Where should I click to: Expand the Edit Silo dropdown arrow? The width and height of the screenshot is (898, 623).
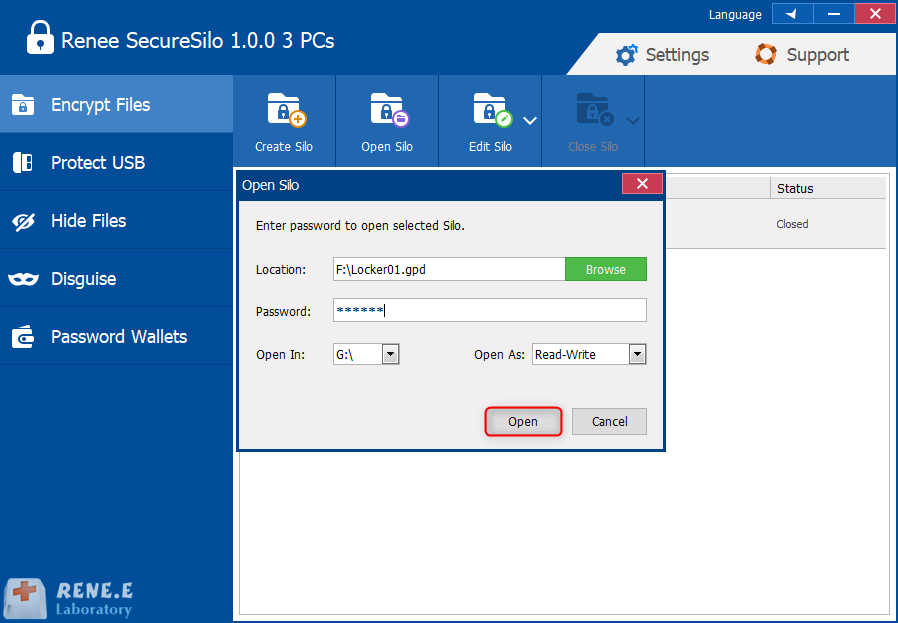530,121
